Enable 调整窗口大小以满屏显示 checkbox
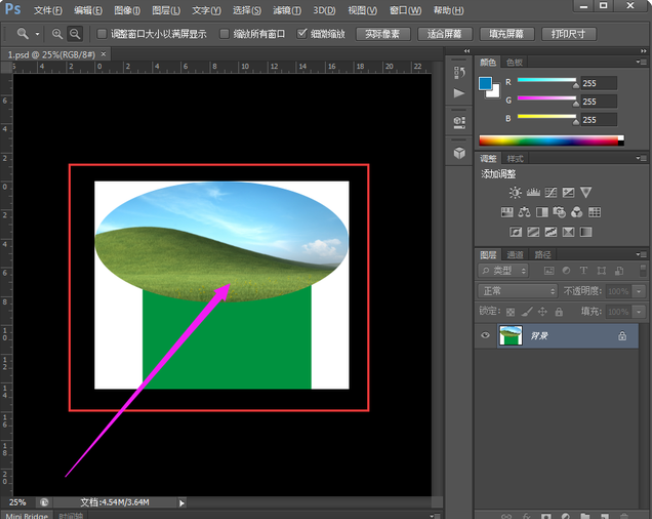 point(102,34)
